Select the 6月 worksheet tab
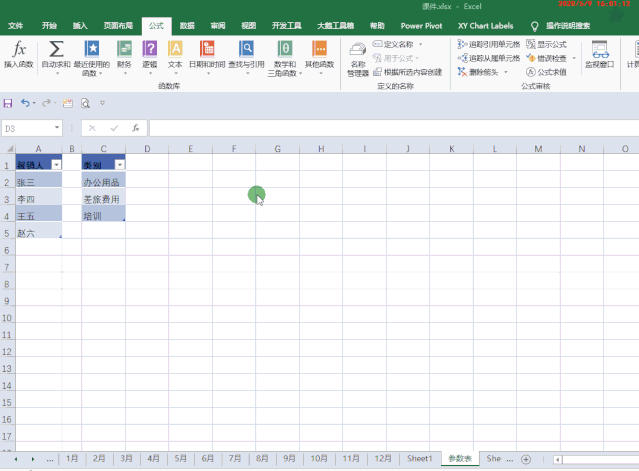The width and height of the screenshot is (639, 471). [x=207, y=458]
